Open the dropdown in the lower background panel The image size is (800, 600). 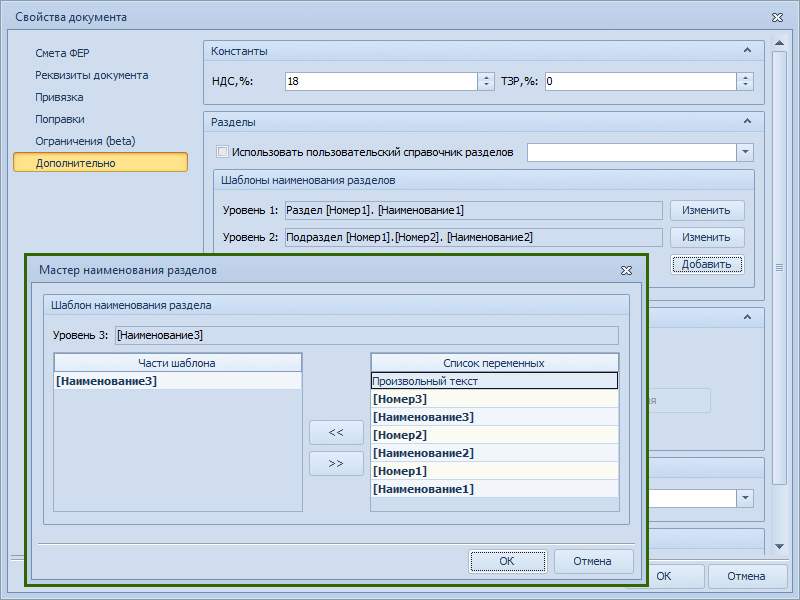(745, 498)
